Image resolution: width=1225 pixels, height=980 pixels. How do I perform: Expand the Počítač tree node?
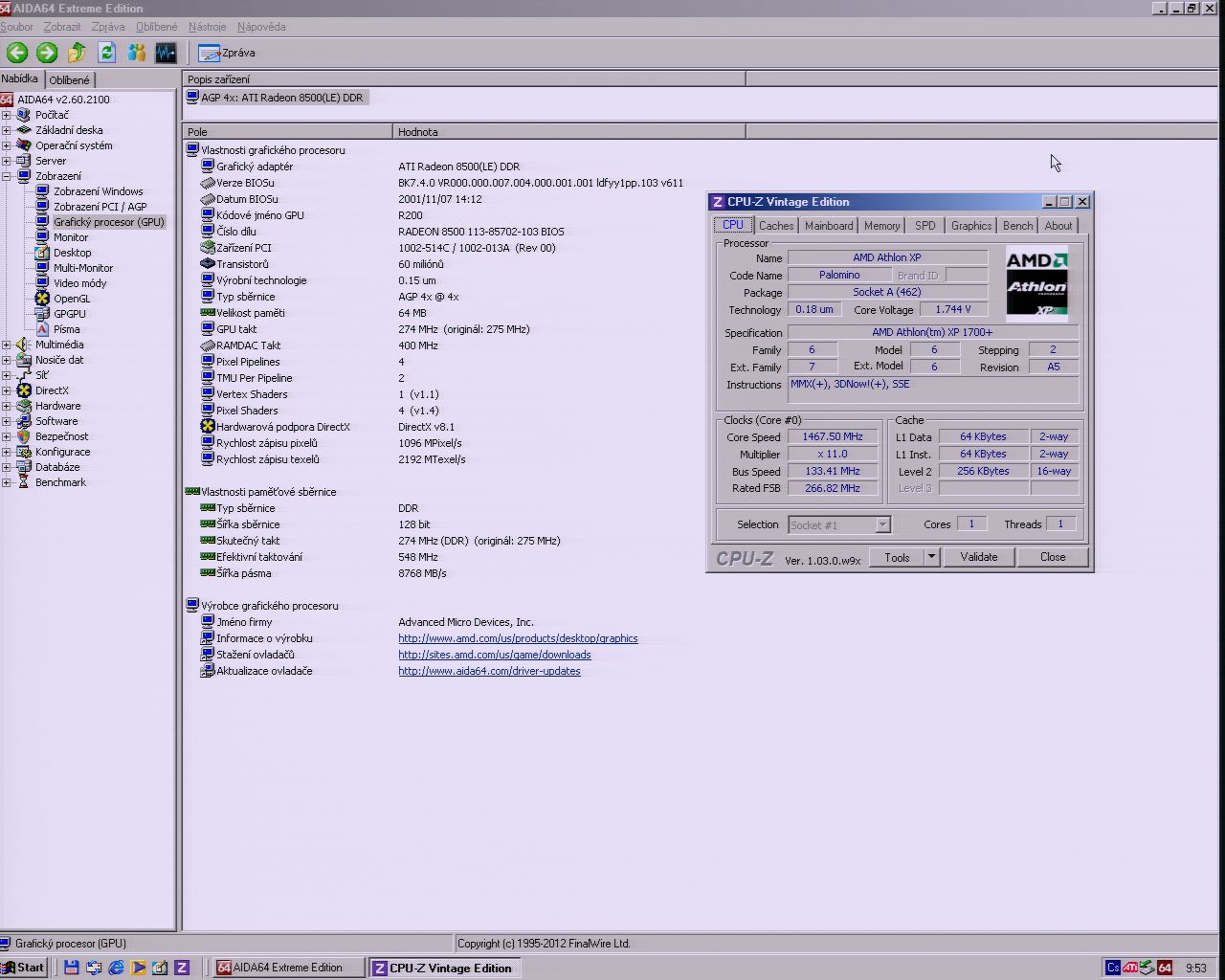click(x=7, y=115)
